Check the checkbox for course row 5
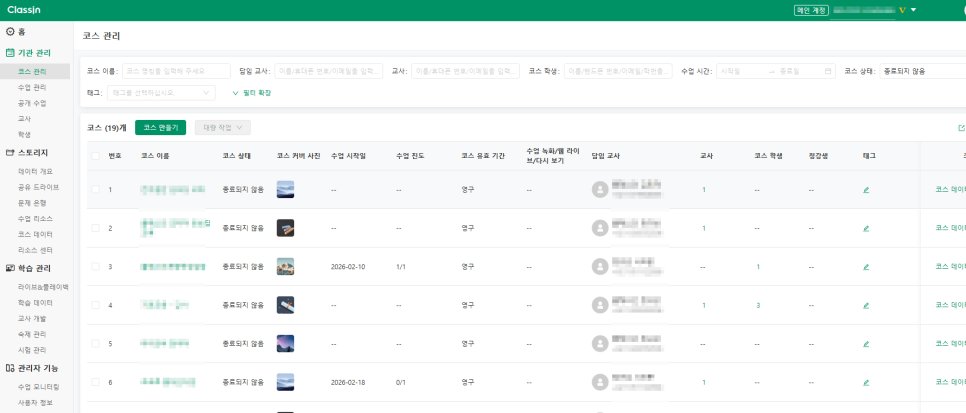Image resolution: width=966 pixels, height=413 pixels. click(95, 343)
